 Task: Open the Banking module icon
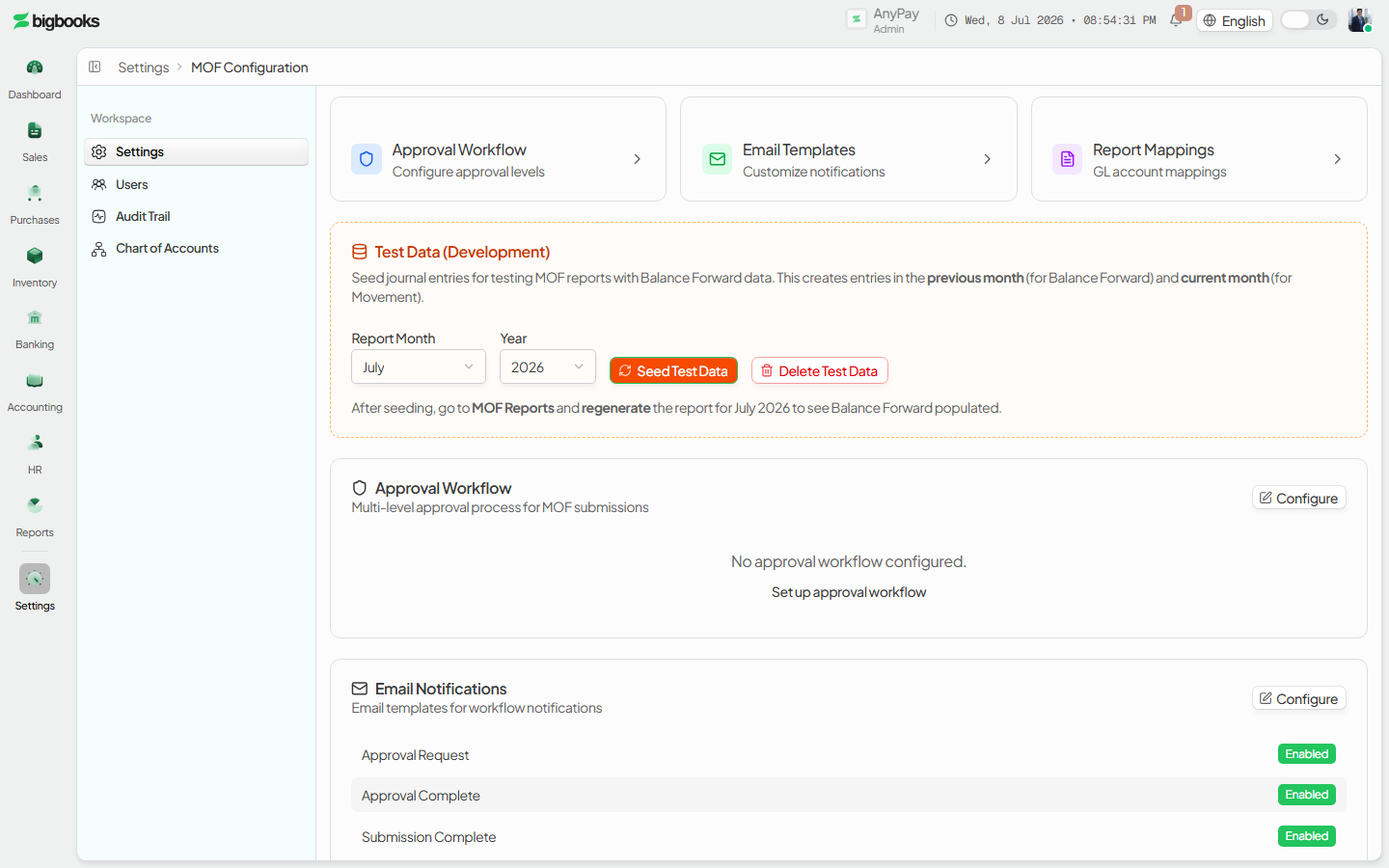coord(35,317)
